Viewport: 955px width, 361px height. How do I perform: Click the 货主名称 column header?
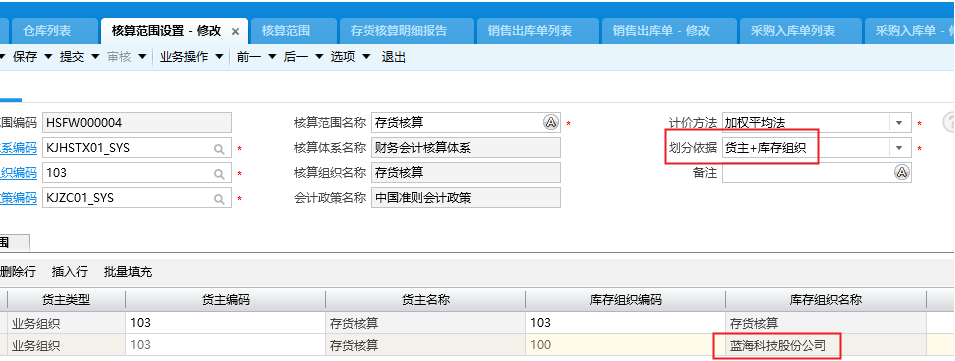pyautogui.click(x=425, y=300)
